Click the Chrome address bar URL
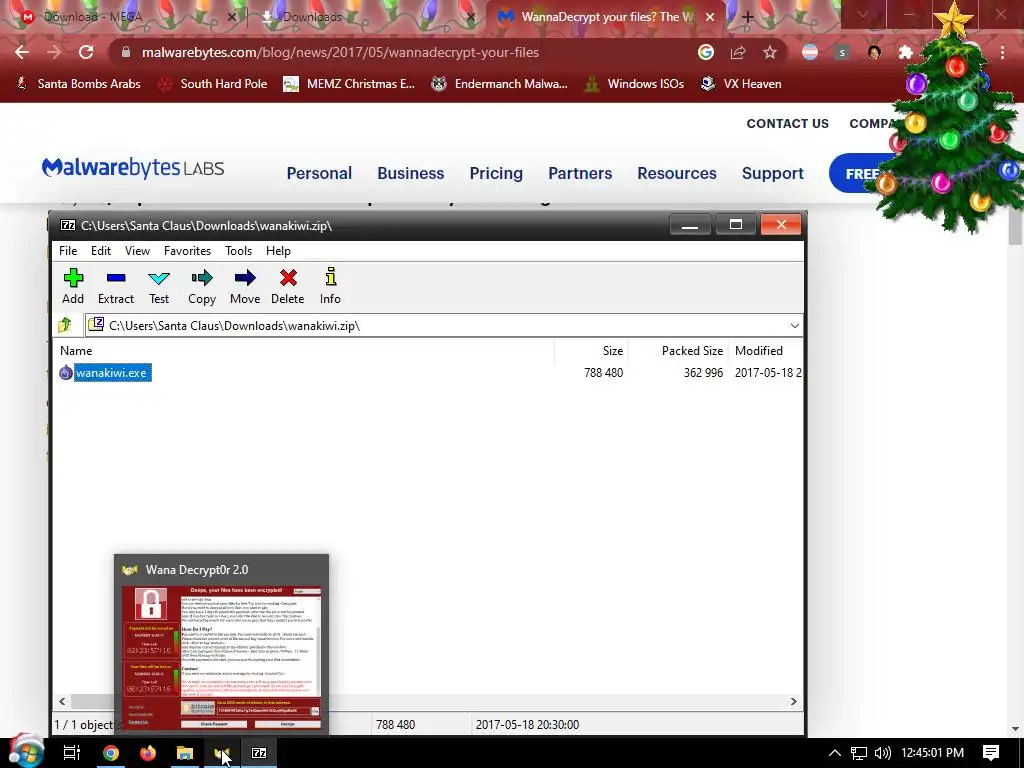The image size is (1024, 768). point(340,52)
